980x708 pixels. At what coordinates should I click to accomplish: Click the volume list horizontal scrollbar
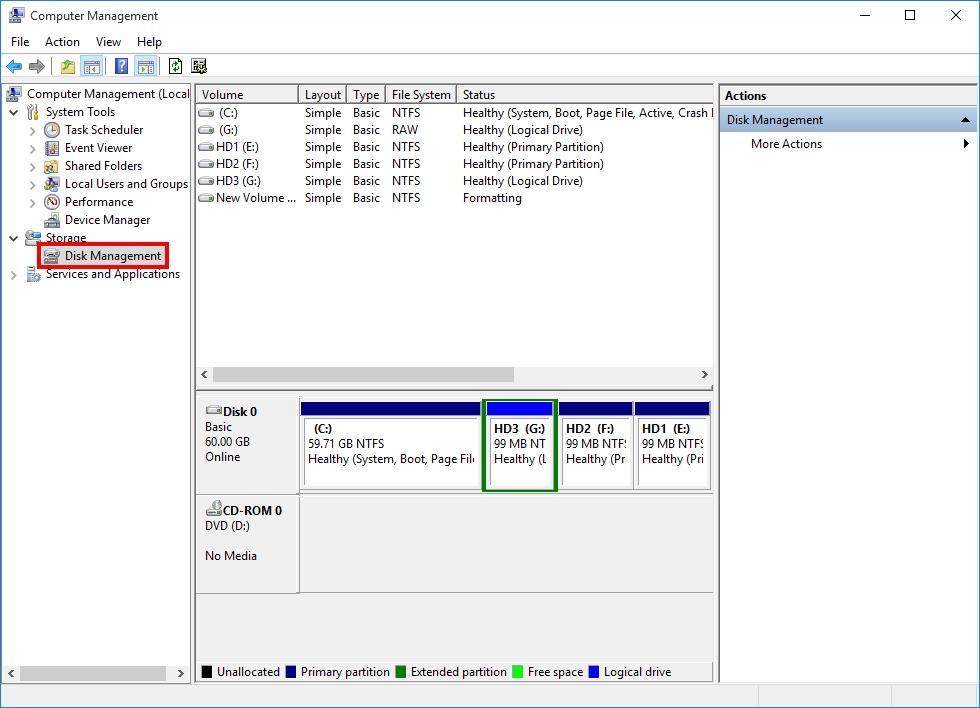pyautogui.click(x=363, y=374)
